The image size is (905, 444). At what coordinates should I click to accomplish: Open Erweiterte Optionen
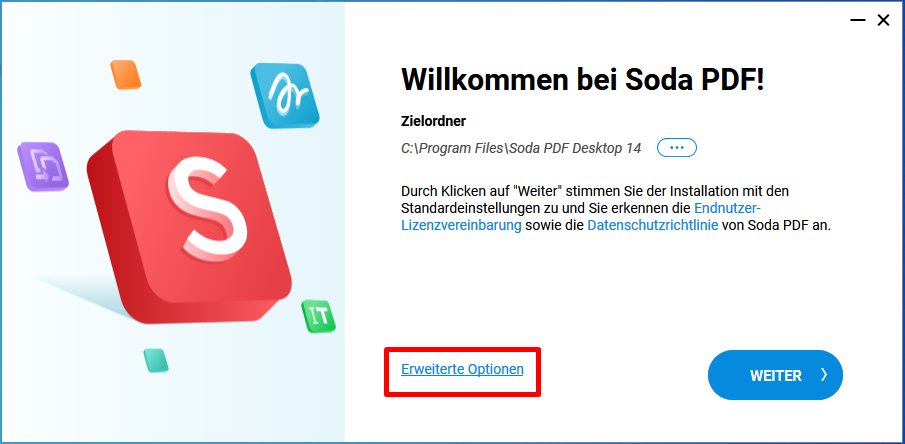(x=462, y=369)
